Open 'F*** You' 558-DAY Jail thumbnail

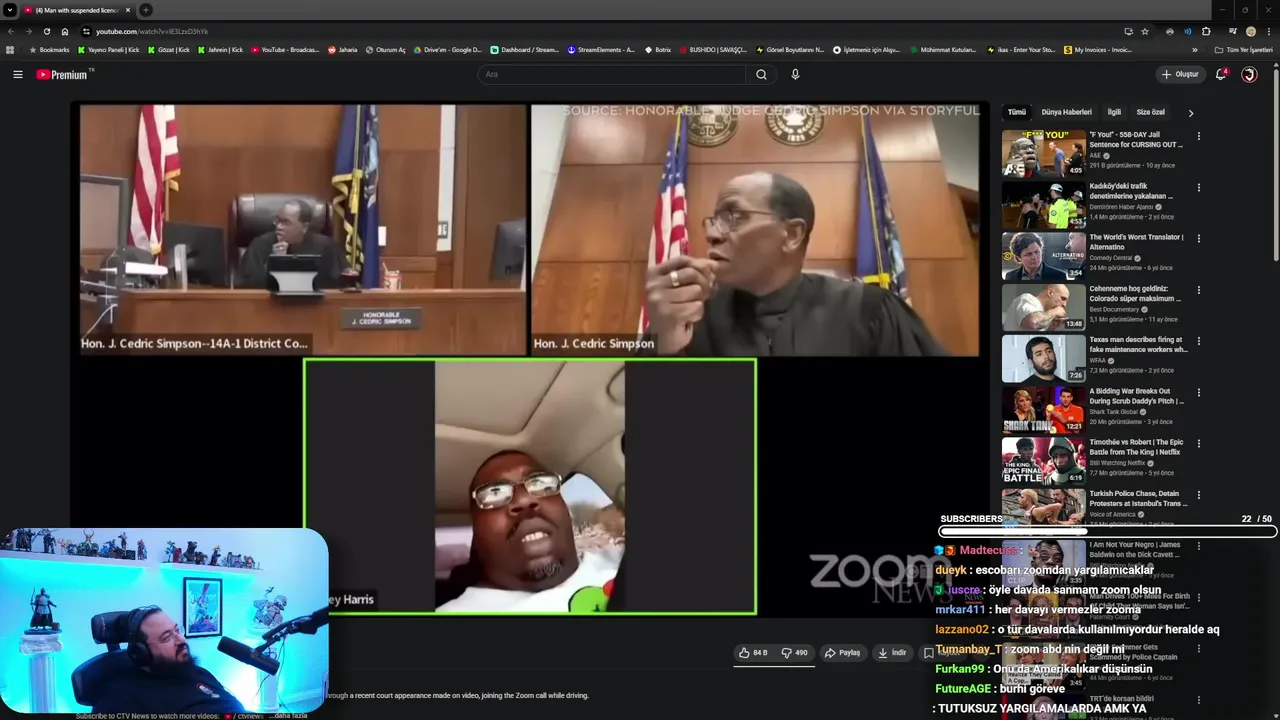pyautogui.click(x=1043, y=153)
